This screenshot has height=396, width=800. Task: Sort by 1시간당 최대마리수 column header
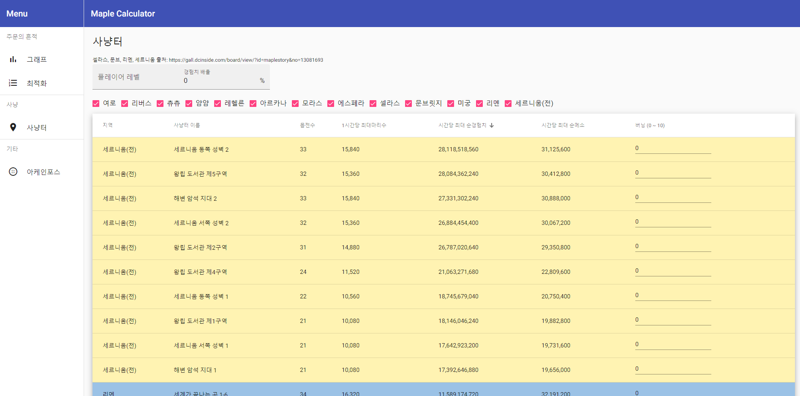364,126
